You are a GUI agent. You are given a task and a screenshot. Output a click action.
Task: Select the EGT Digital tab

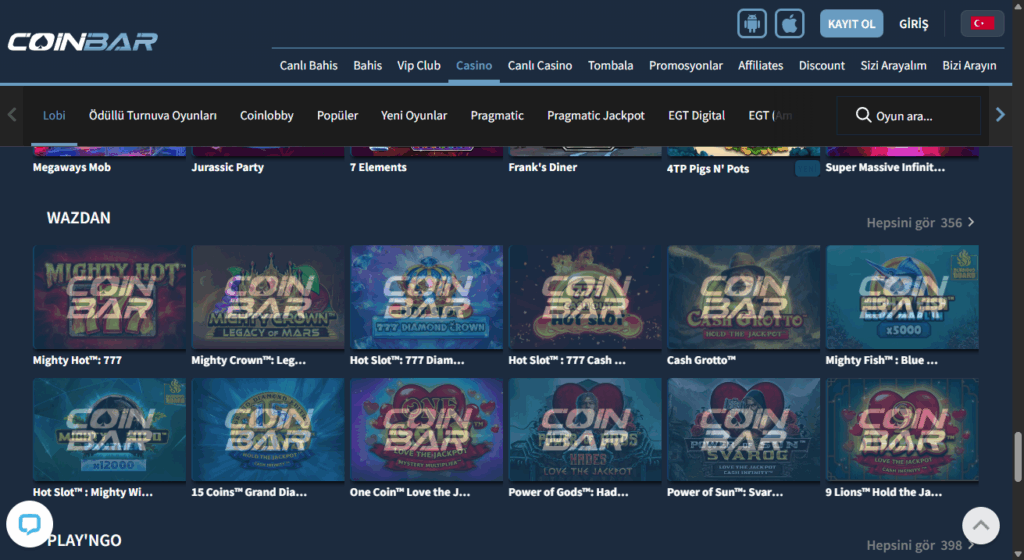coord(696,116)
